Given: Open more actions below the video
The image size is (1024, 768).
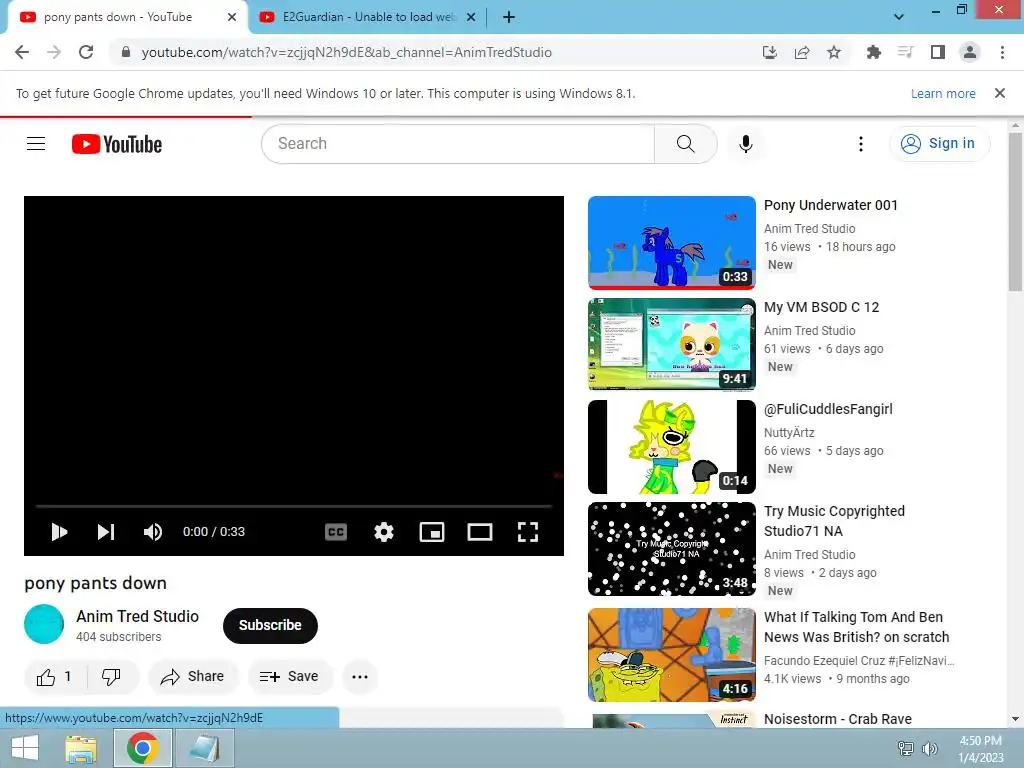Looking at the screenshot, I should click(x=360, y=677).
